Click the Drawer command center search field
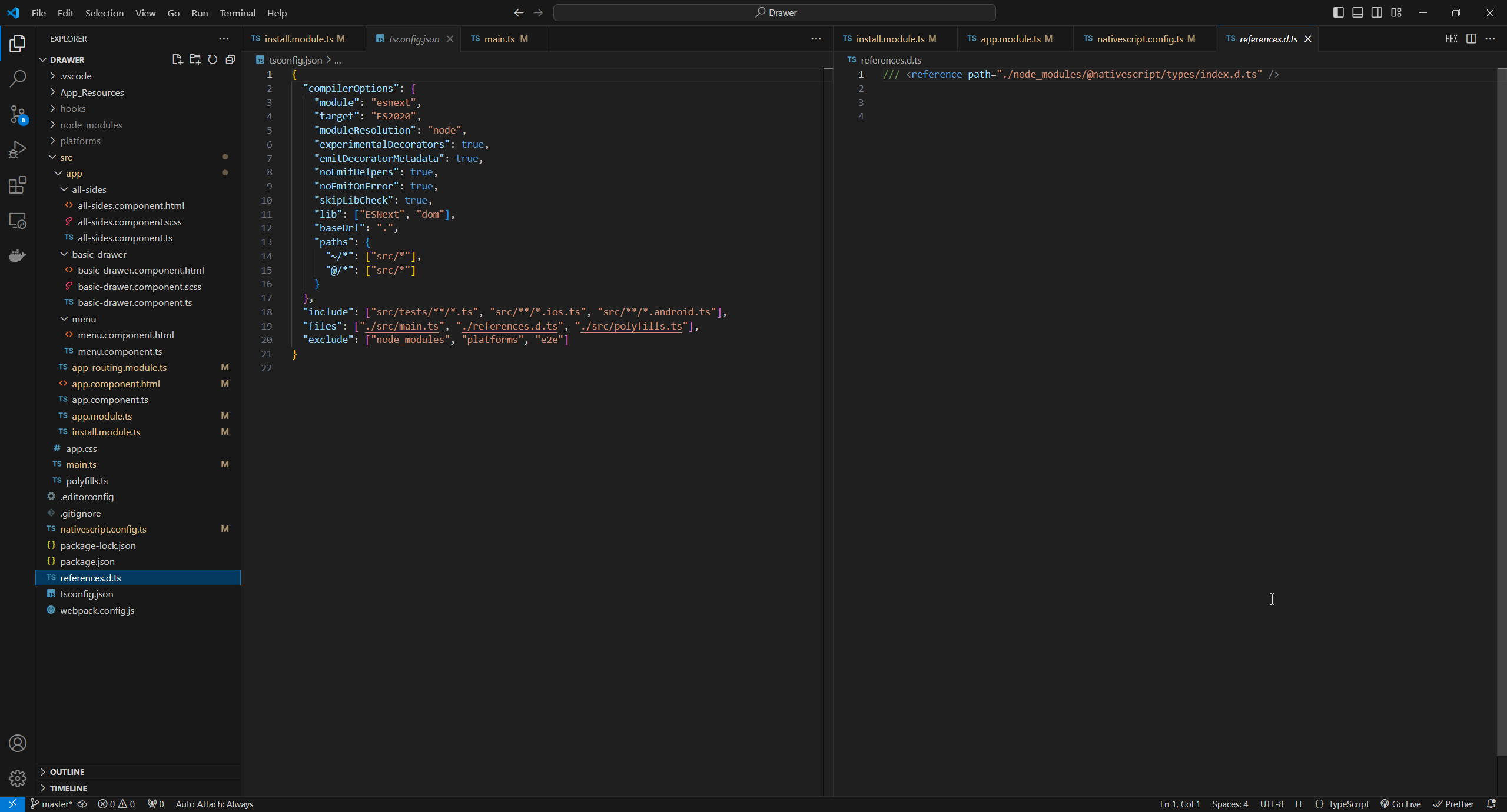The image size is (1507, 812). coord(775,12)
